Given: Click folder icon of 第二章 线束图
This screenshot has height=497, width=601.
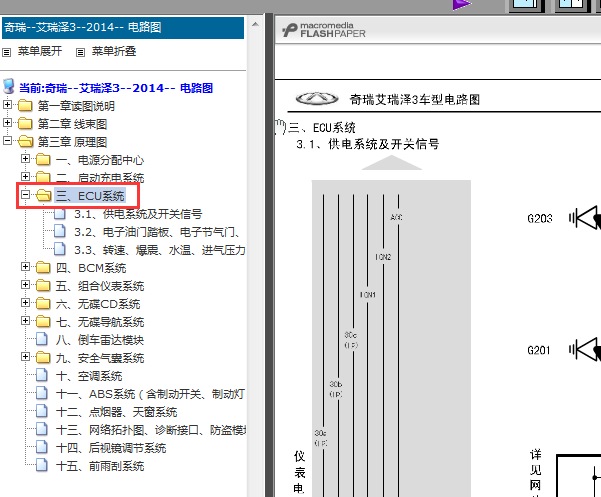Looking at the screenshot, I should 25,123.
